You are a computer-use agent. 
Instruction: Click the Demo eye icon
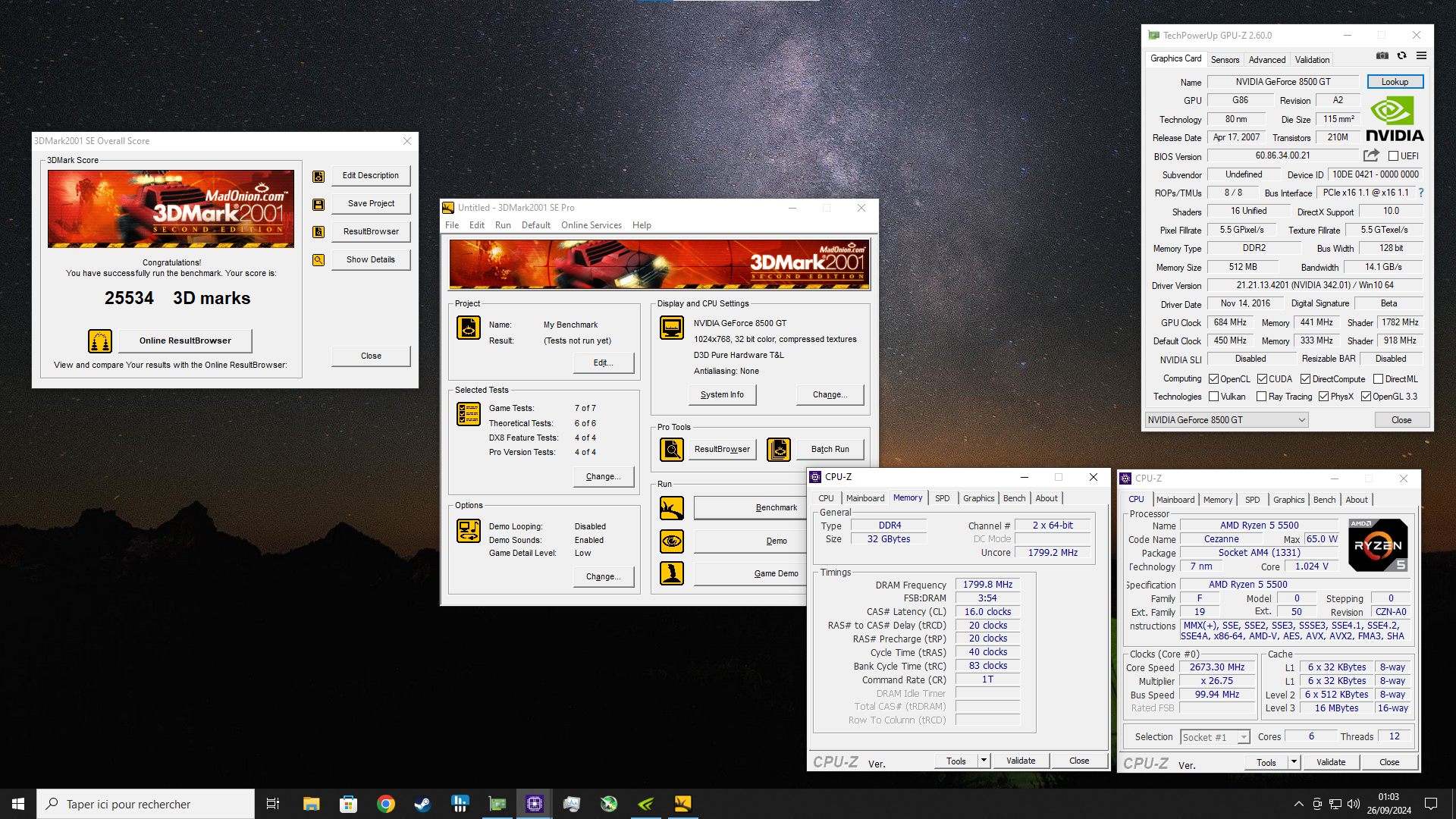click(672, 541)
